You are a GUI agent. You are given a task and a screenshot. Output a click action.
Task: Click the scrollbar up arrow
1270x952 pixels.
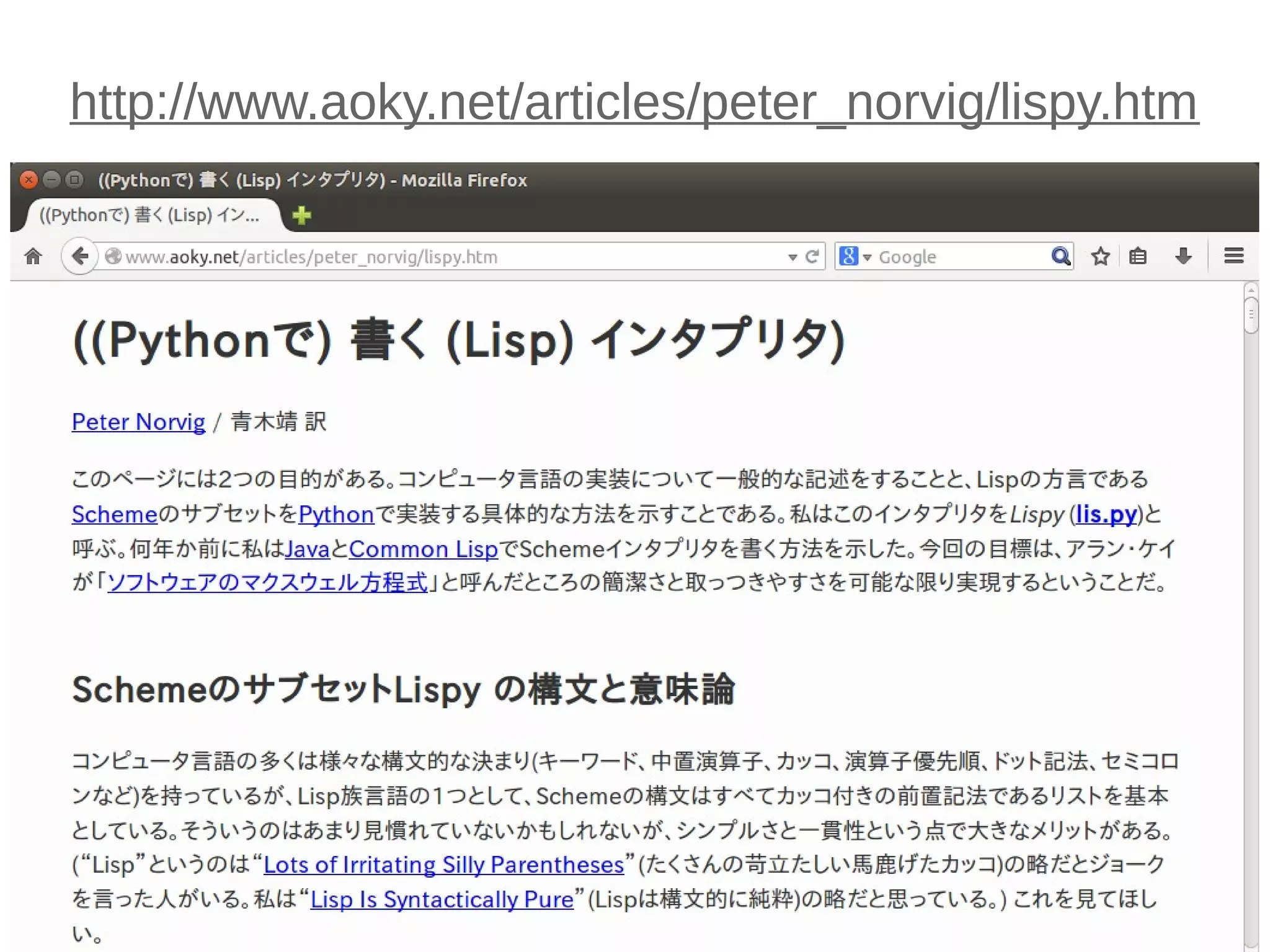(x=1251, y=290)
